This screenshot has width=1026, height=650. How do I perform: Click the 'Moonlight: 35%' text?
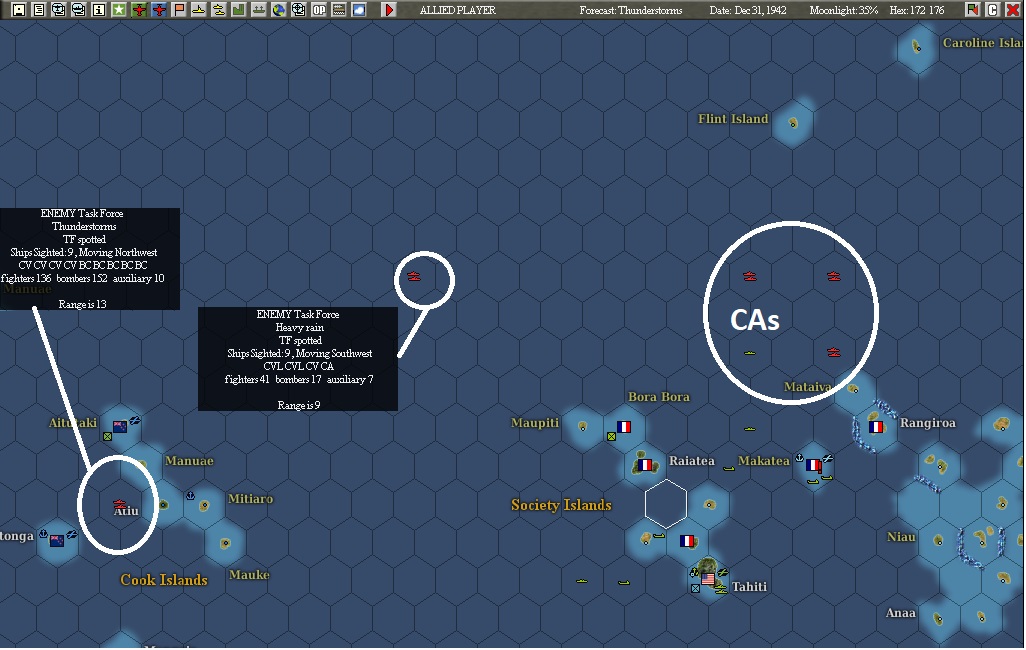843,10
